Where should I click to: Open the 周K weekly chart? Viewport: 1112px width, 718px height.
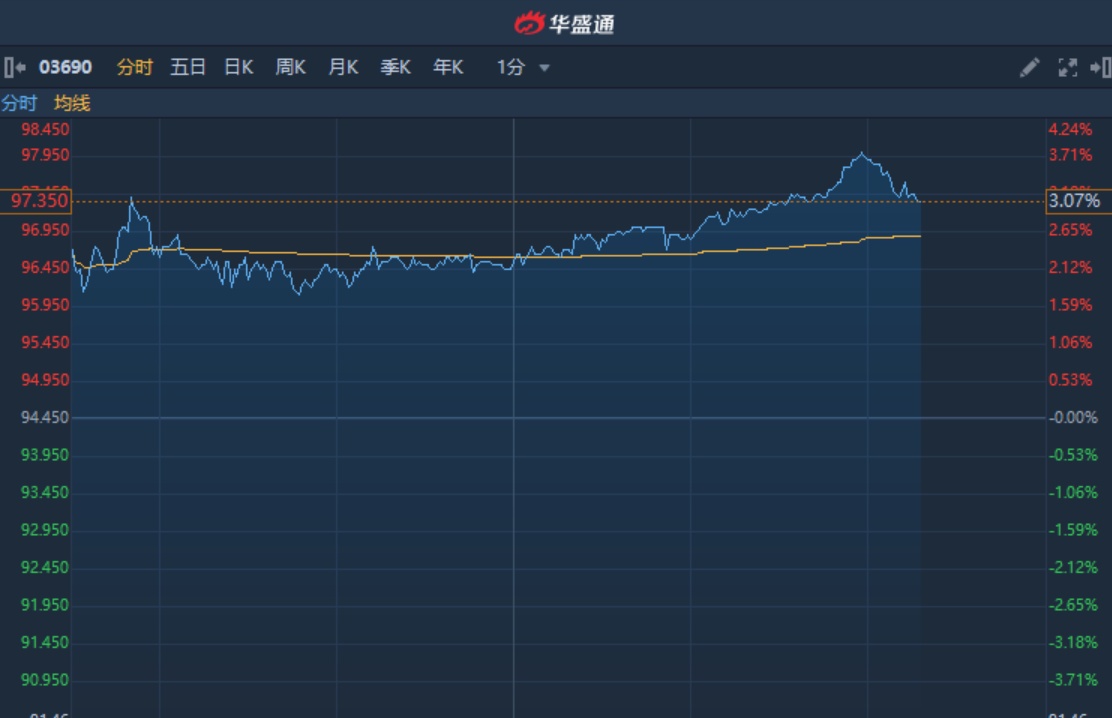click(x=290, y=68)
